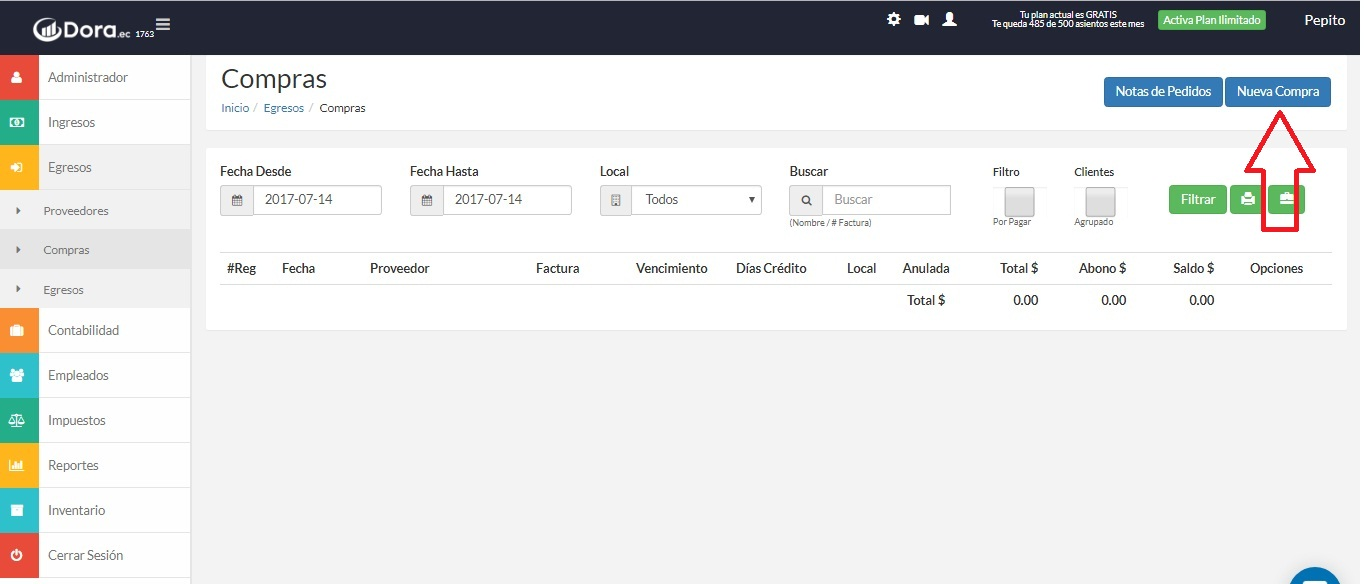This screenshot has height=584, width=1366.
Task: Click the Empleados group icon
Action: [x=17, y=375]
